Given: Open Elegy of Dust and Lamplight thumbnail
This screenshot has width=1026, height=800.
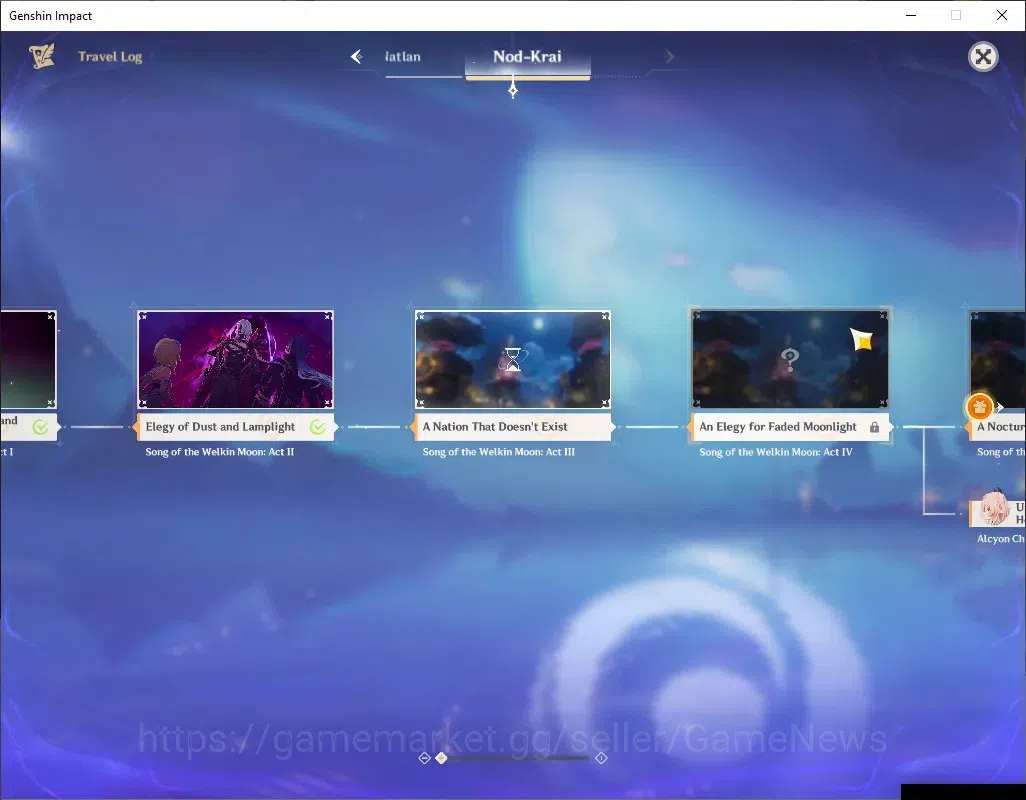Looking at the screenshot, I should (x=236, y=360).
